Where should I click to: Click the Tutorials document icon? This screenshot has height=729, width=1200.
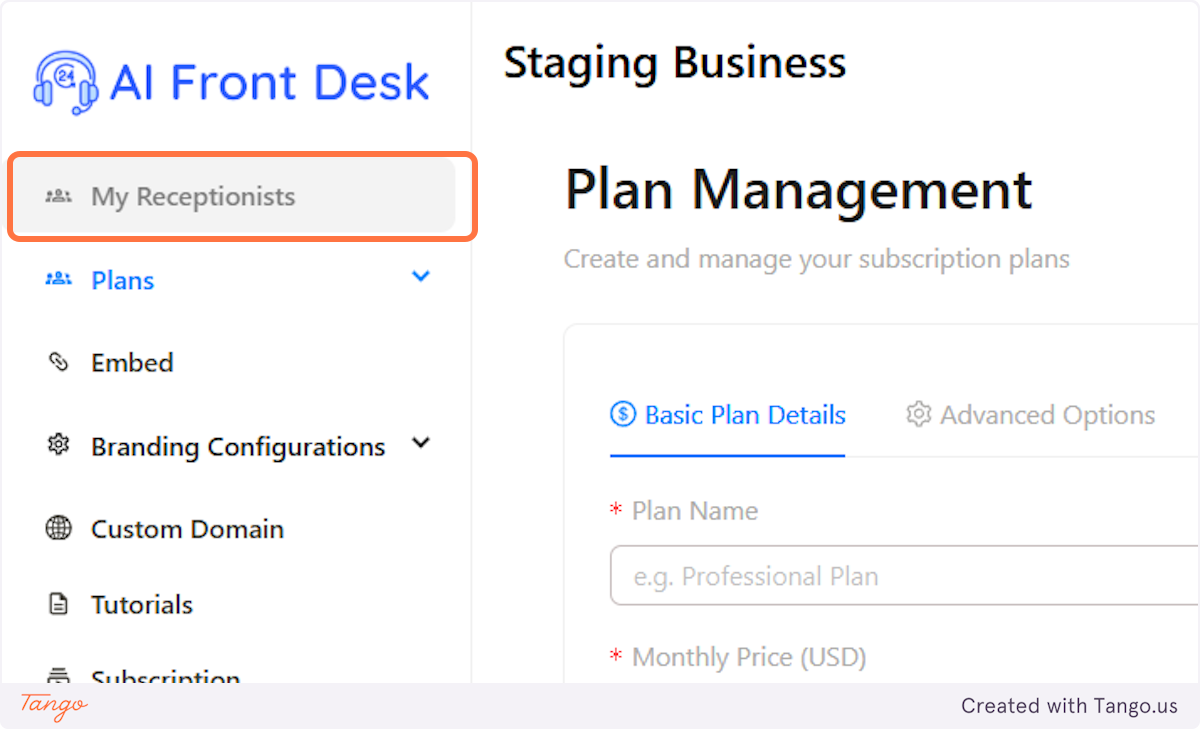coord(58,604)
